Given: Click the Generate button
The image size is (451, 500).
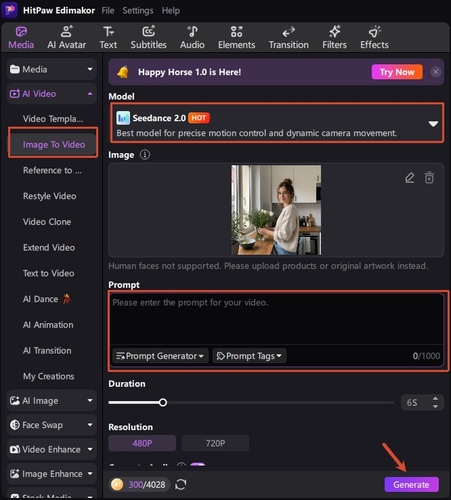Looking at the screenshot, I should [x=411, y=484].
